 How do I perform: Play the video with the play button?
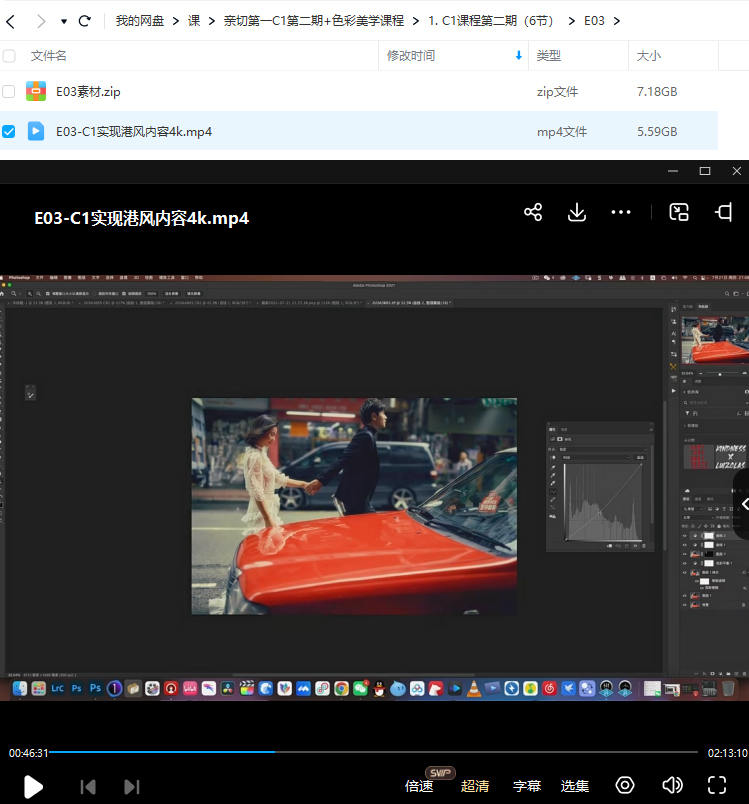coord(33,786)
